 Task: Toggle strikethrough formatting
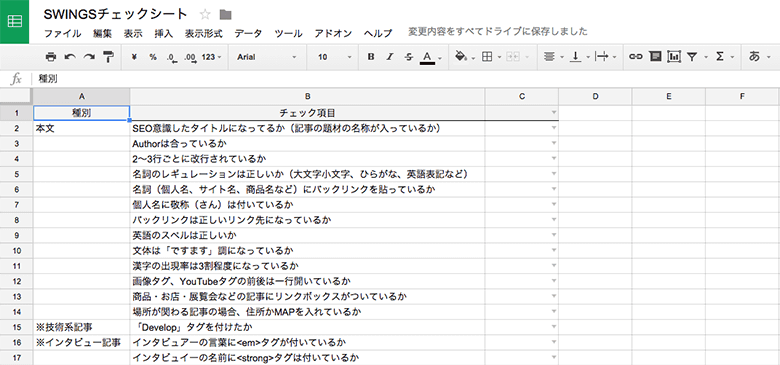[x=409, y=57]
